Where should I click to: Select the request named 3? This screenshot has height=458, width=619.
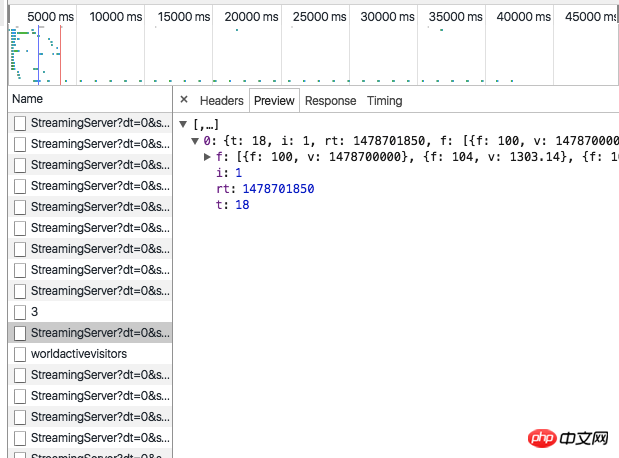click(x=34, y=312)
